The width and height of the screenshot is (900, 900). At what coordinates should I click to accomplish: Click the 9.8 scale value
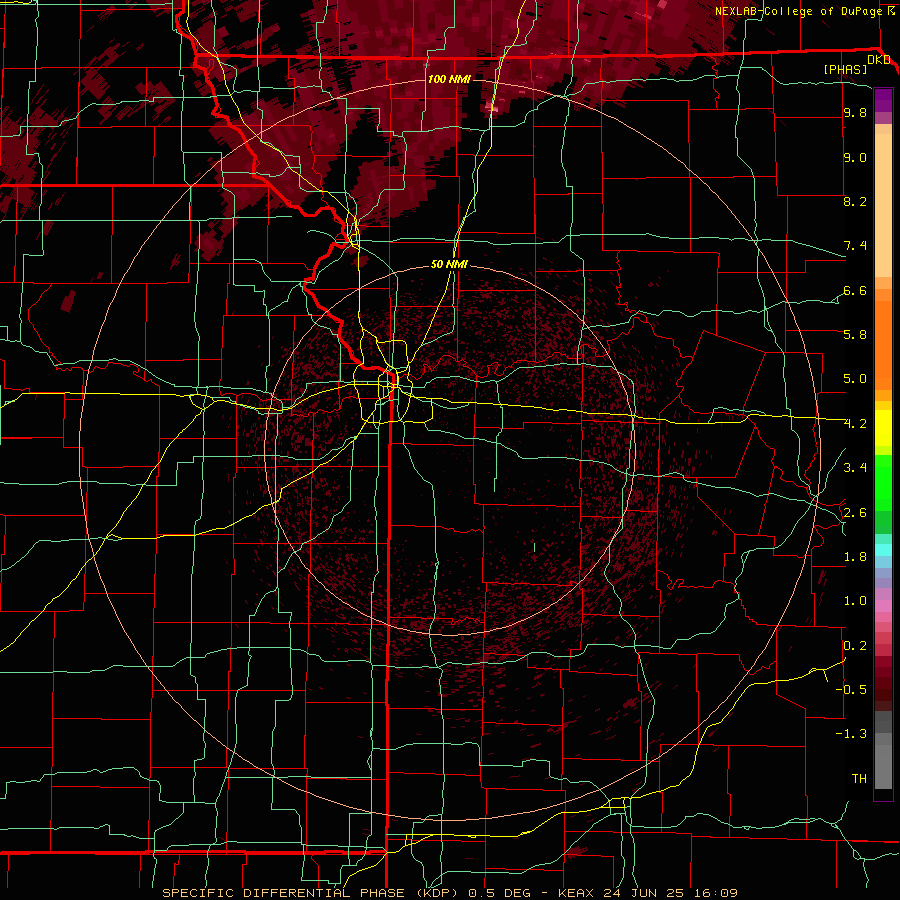click(x=855, y=113)
